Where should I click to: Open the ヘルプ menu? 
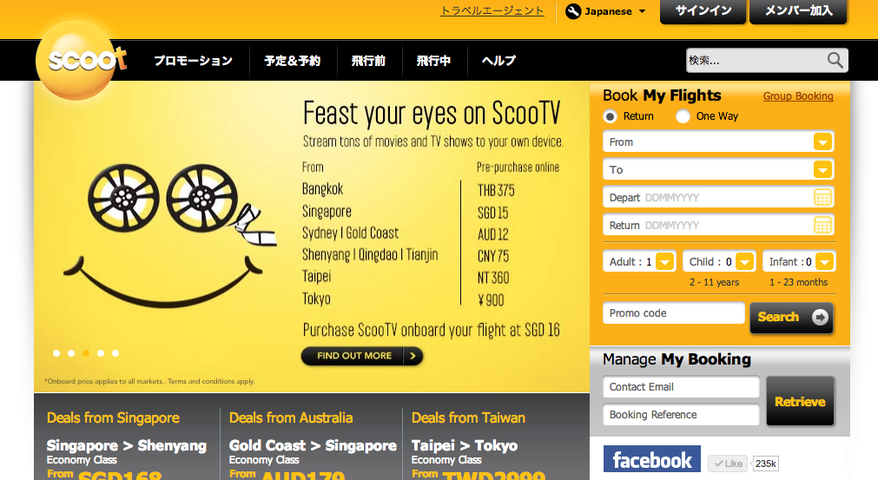[498, 60]
